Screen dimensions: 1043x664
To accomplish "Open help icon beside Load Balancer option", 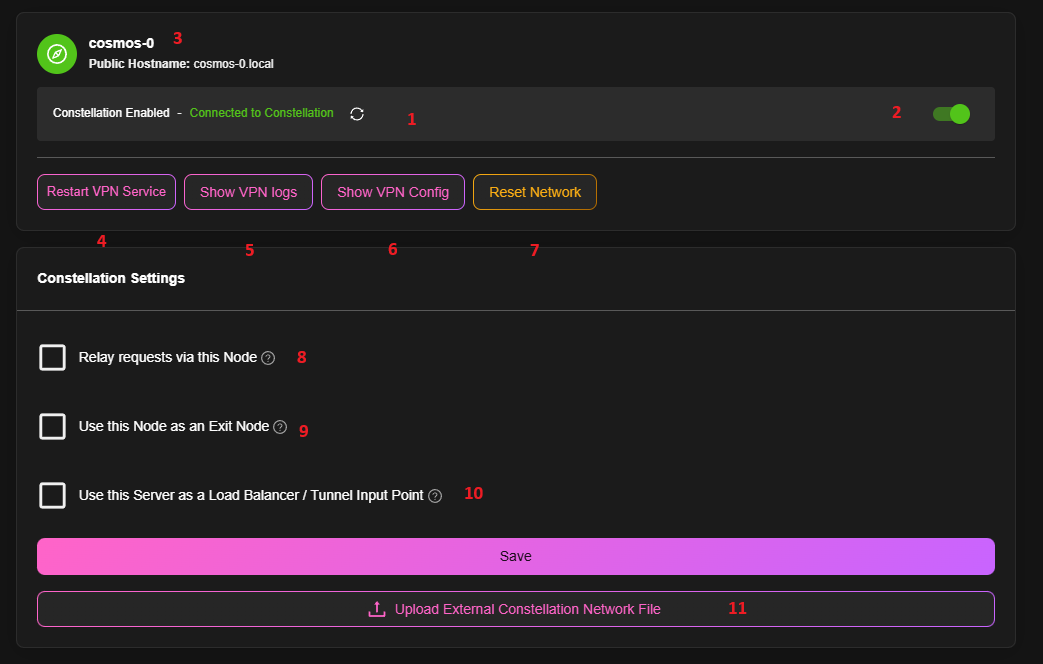I will click(x=435, y=496).
